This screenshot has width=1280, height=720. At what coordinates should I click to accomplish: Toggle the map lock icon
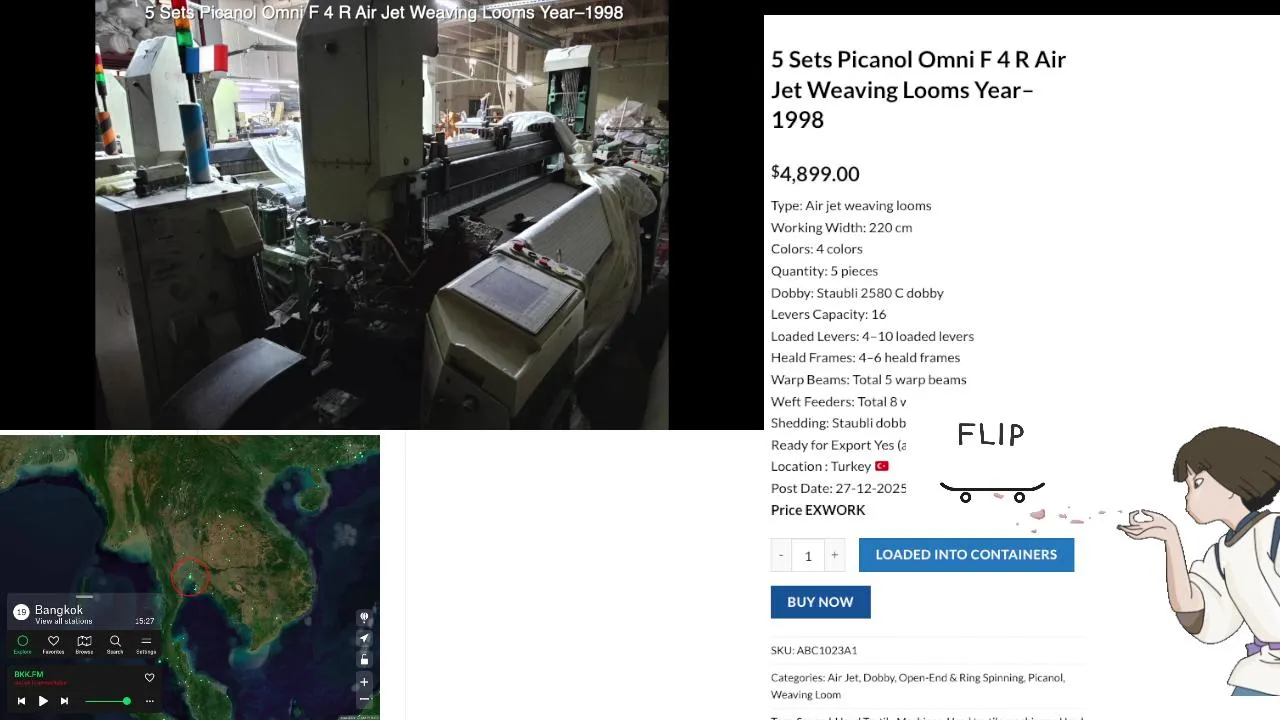point(364,659)
